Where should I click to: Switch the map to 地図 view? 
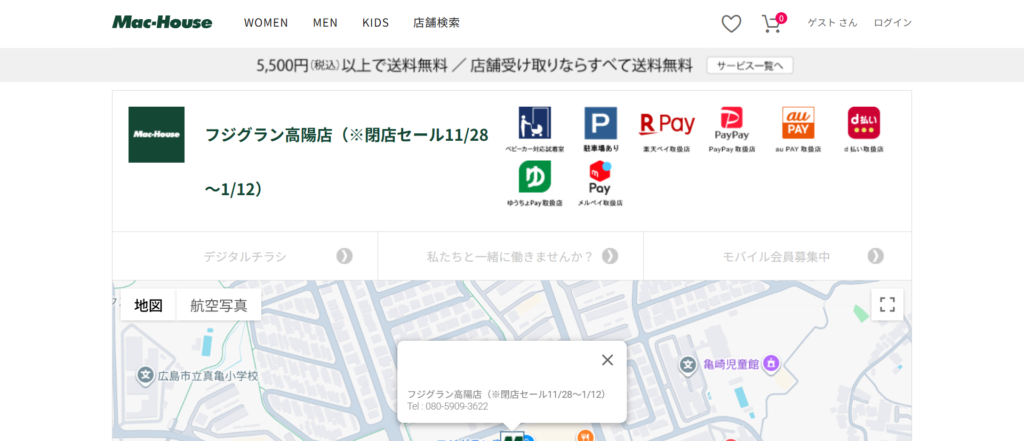click(149, 305)
